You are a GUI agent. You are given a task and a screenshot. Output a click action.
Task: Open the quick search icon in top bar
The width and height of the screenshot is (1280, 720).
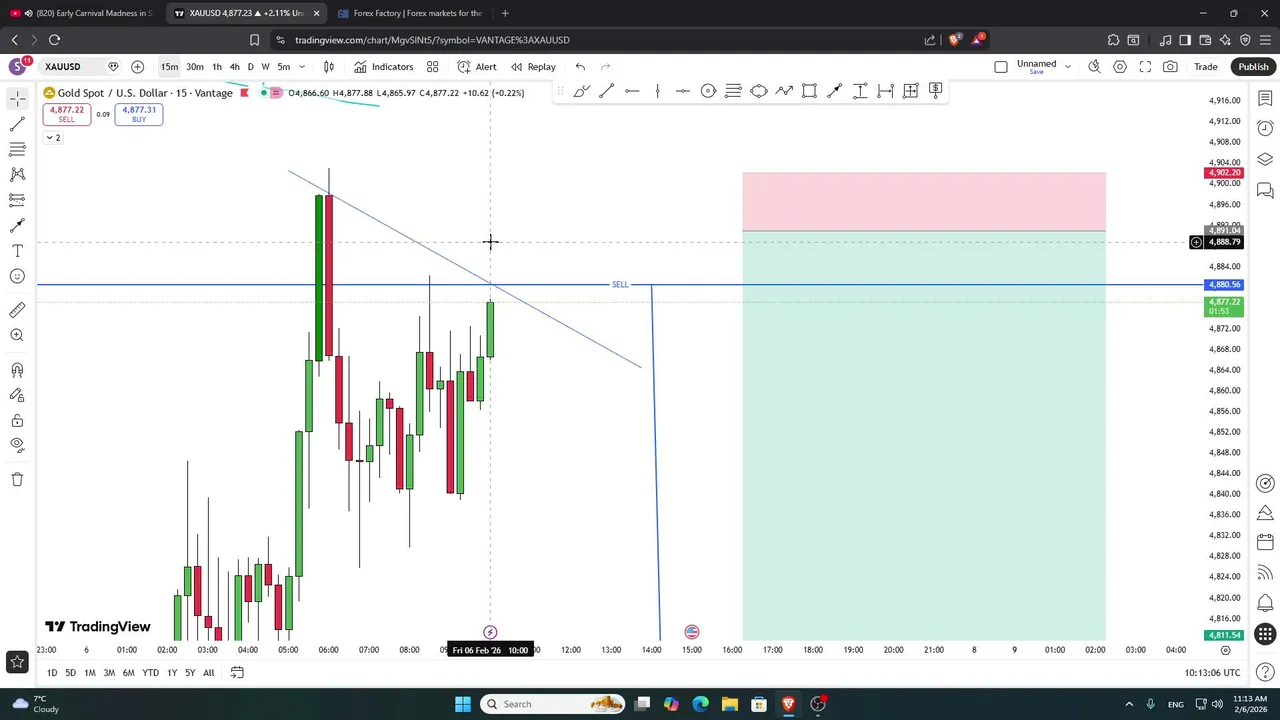click(1094, 67)
